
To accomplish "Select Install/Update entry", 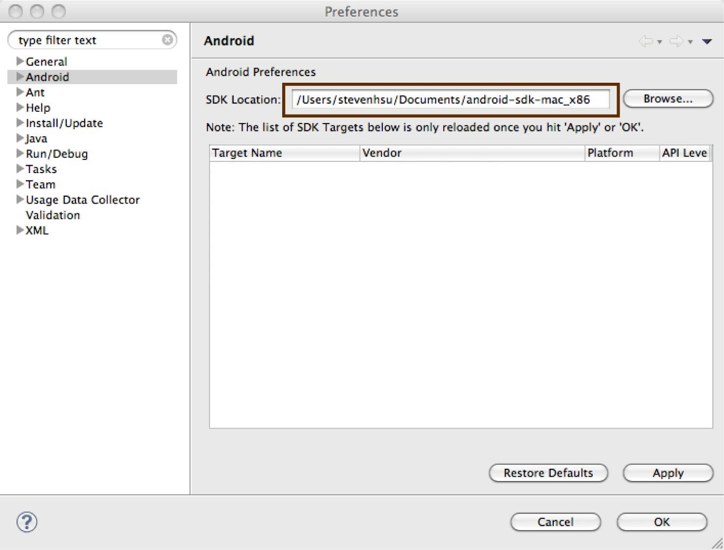I will (64, 123).
